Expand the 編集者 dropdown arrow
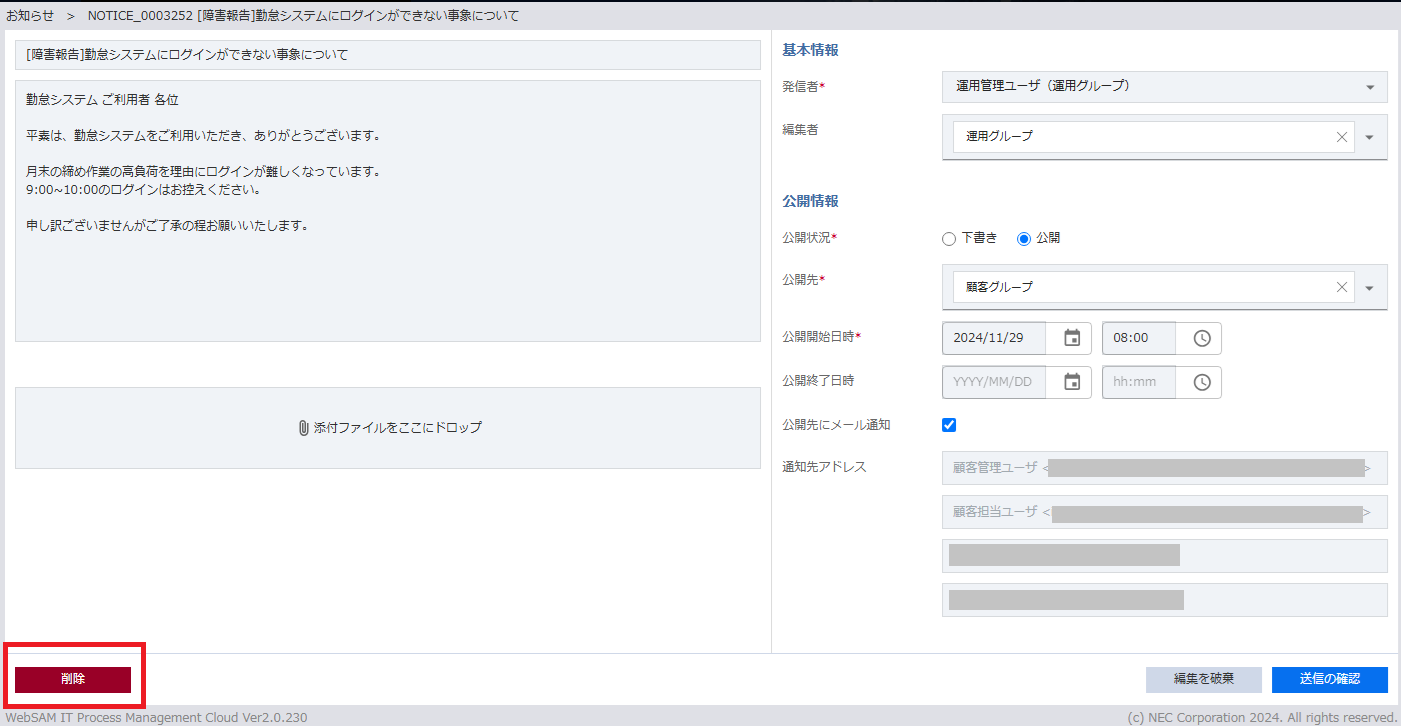The height and width of the screenshot is (726, 1401). pos(1370,137)
